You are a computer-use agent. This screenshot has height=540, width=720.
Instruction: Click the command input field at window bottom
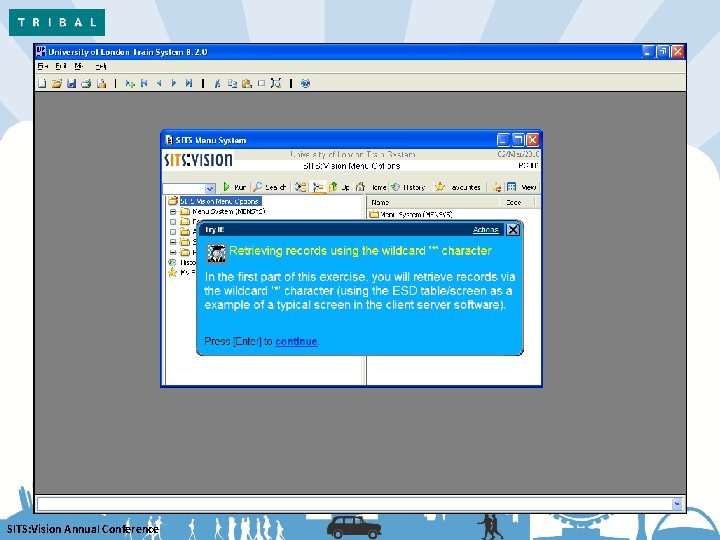pyautogui.click(x=354, y=504)
